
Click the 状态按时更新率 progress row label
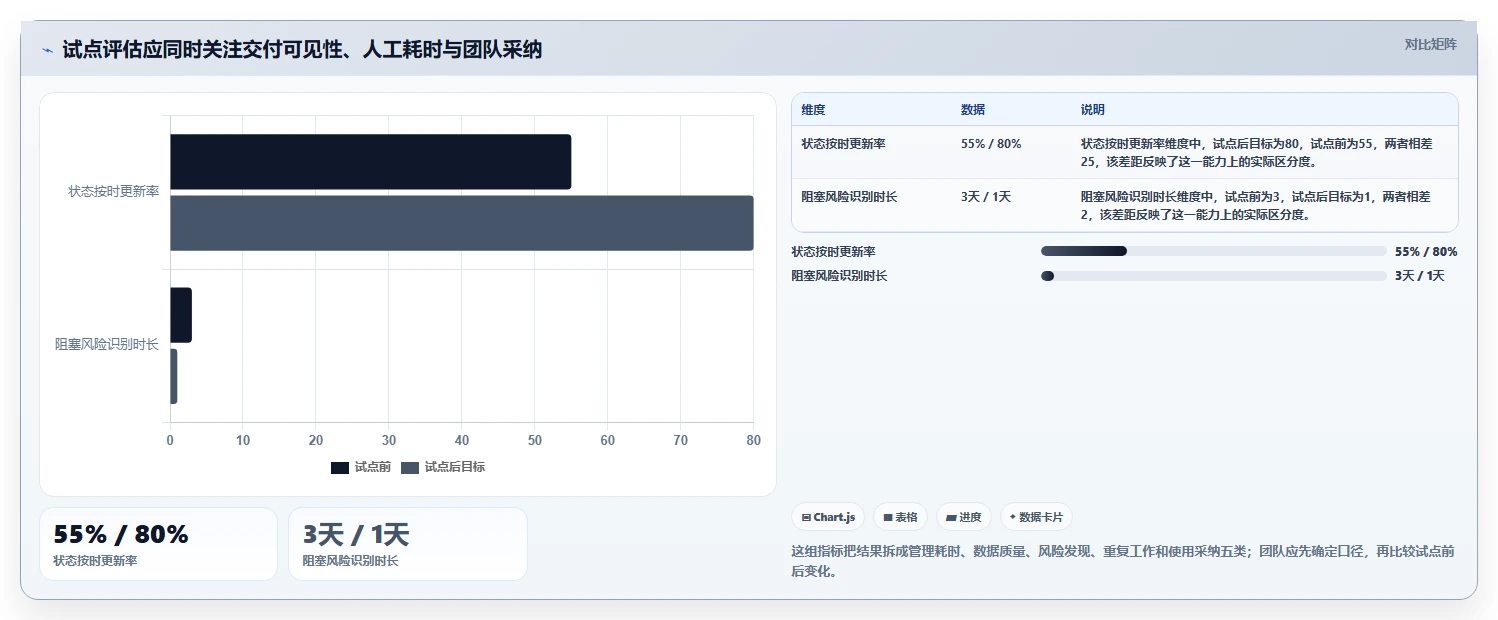(x=833, y=252)
